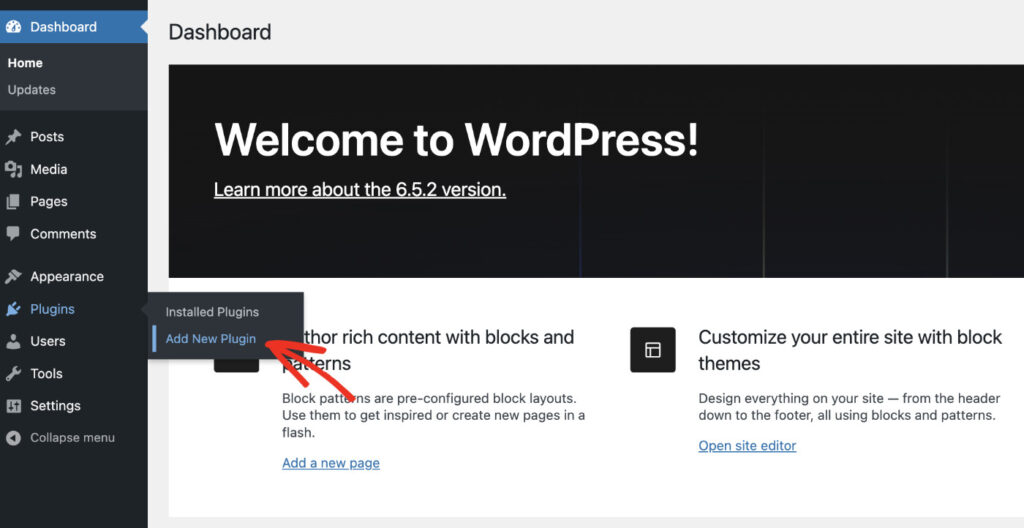Click the Plugins plug icon

point(13,309)
